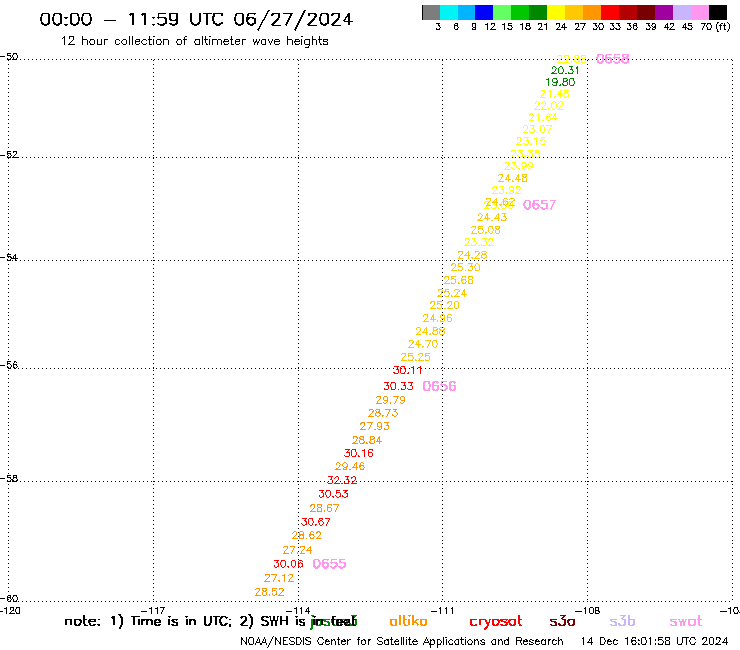This screenshot has width=740, height=650.
Task: Select the wave height value 21.45
Action: [555, 94]
